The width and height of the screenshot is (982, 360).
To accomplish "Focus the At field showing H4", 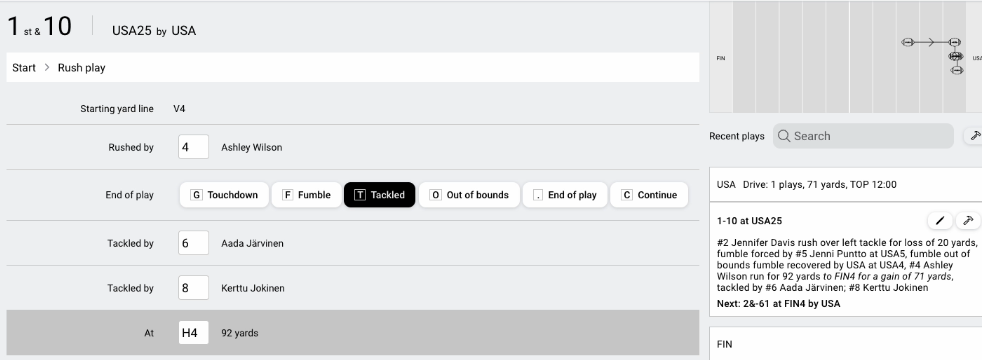I will click(x=194, y=332).
